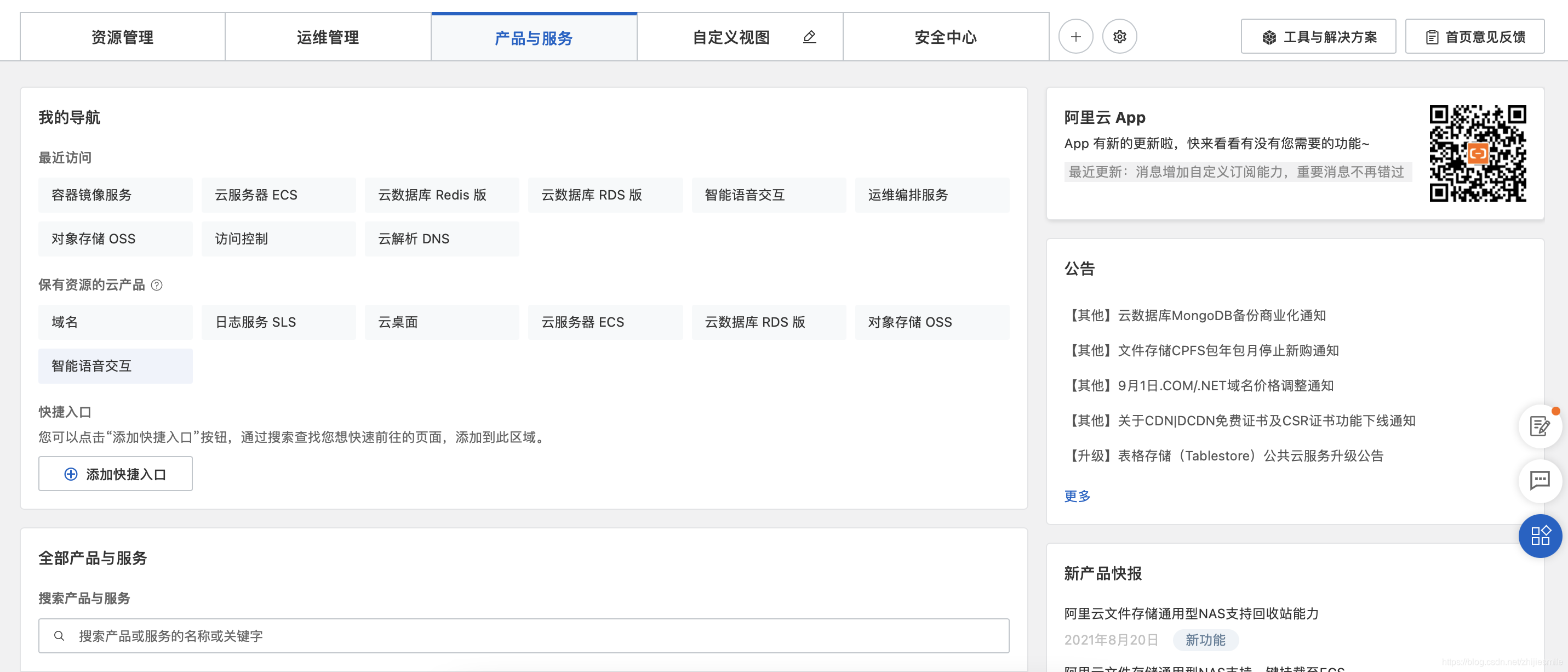The image size is (1568, 672).
Task: Open the 云数据库MongoDB备份商业化通知 announcement
Action: (x=1195, y=316)
